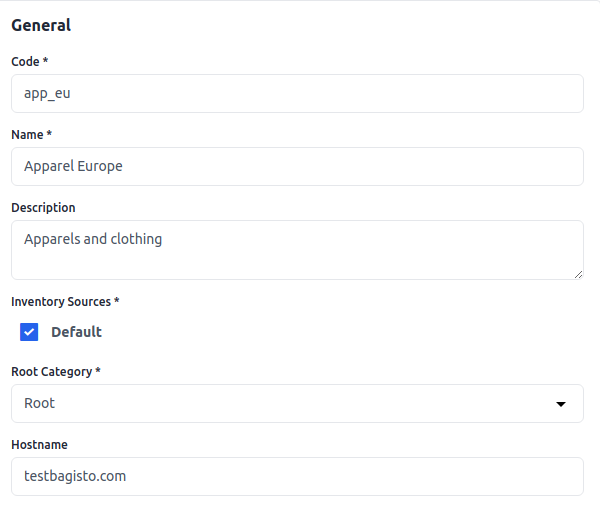The height and width of the screenshot is (519, 600).
Task: Click the Root Category label
Action: click(x=55, y=372)
